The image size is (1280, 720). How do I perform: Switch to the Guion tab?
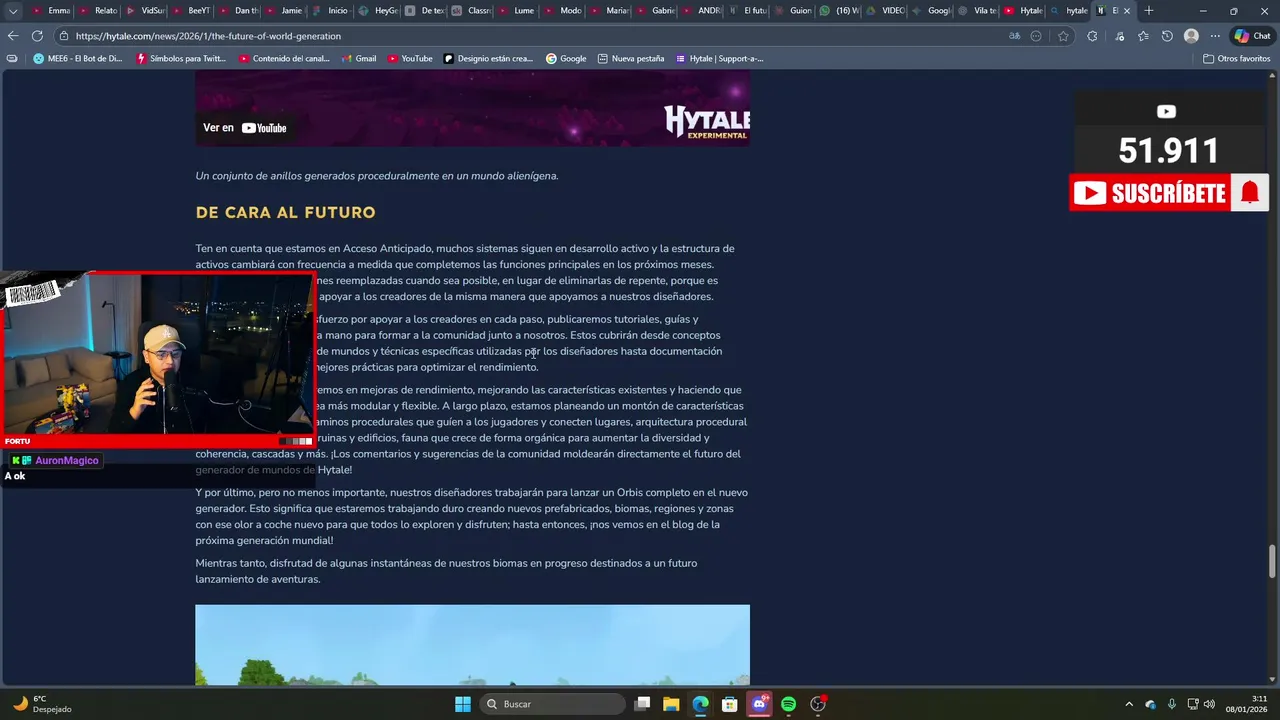coord(794,11)
